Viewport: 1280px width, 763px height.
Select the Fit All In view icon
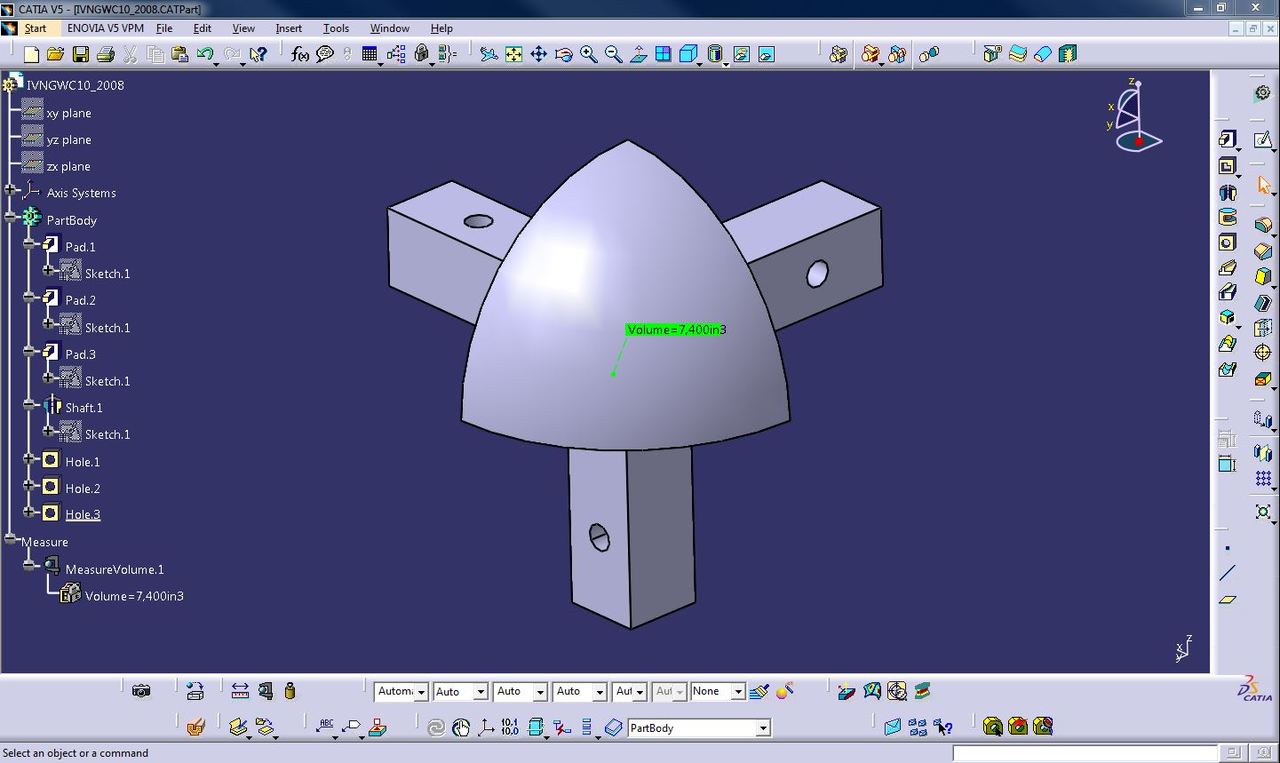[514, 54]
